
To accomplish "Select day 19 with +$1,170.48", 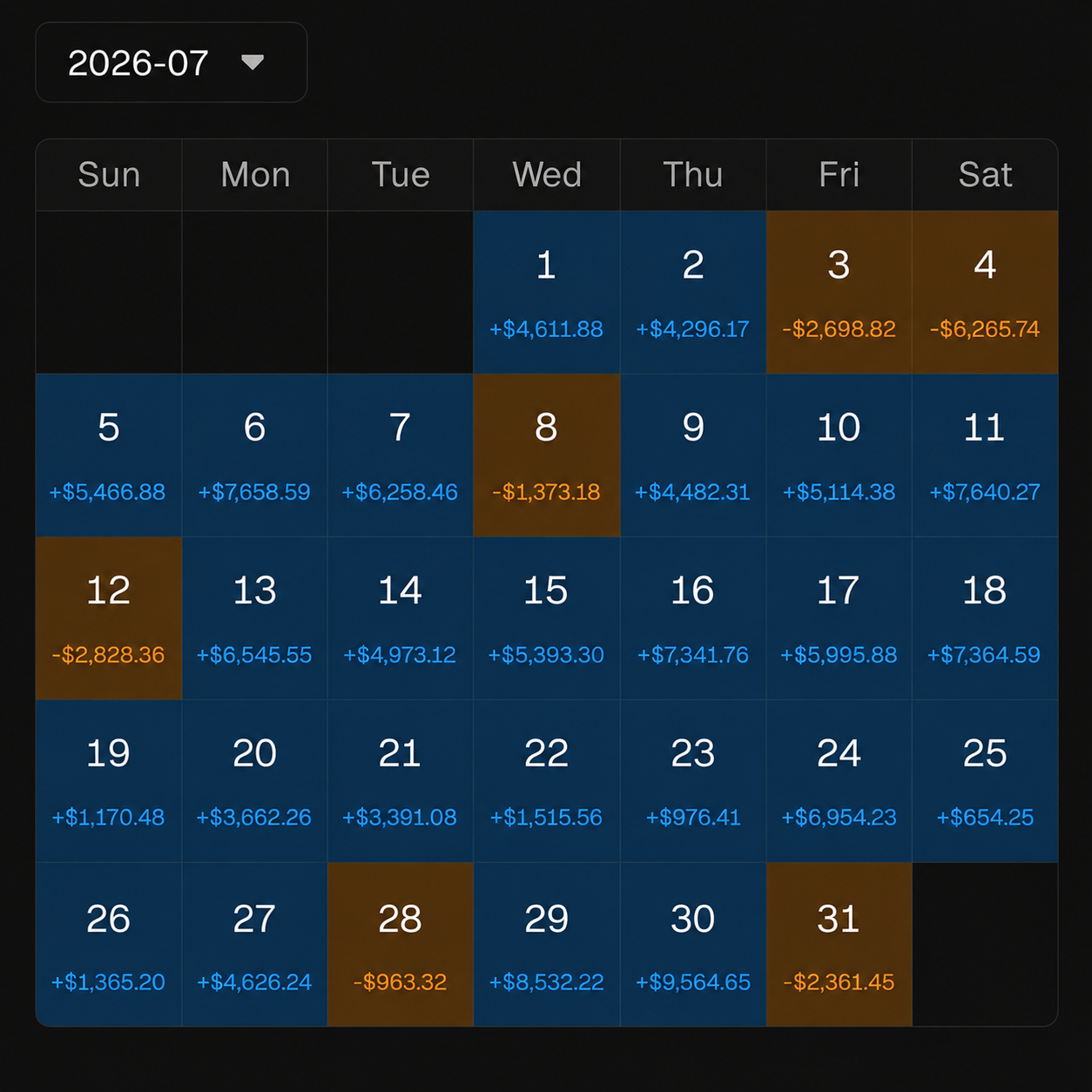I will [x=109, y=781].
